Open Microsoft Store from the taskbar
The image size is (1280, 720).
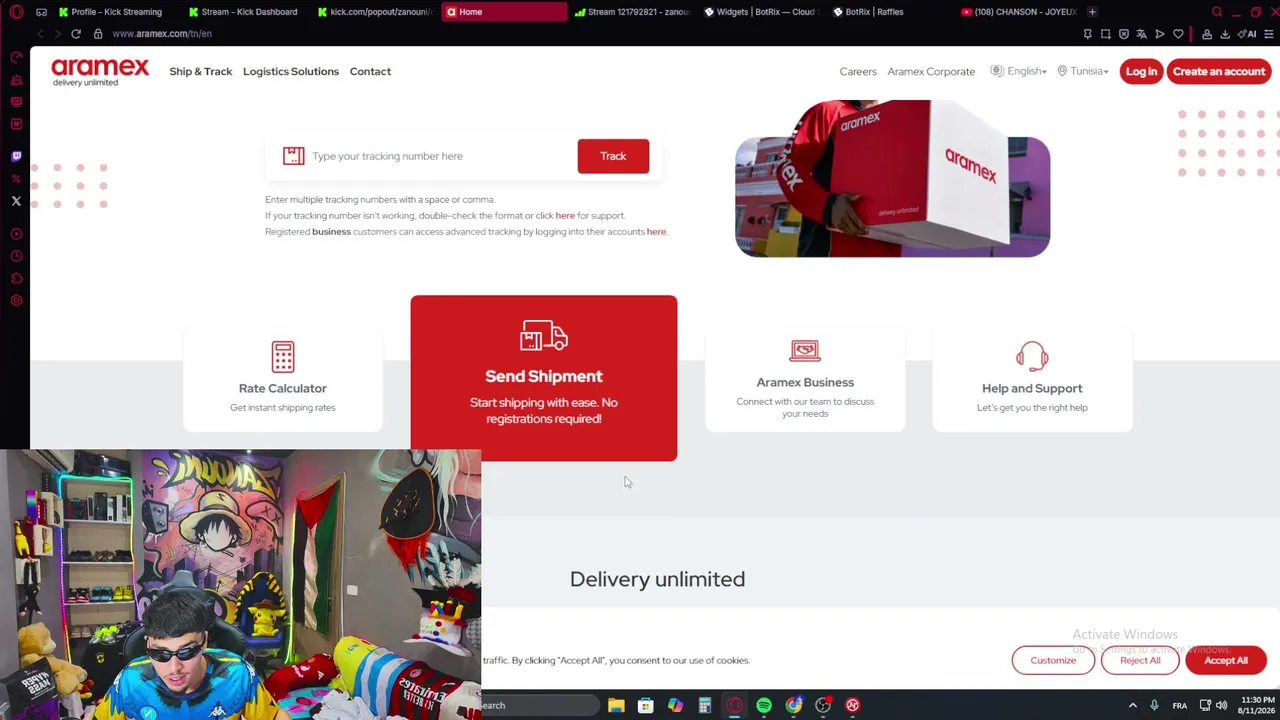pyautogui.click(x=646, y=705)
